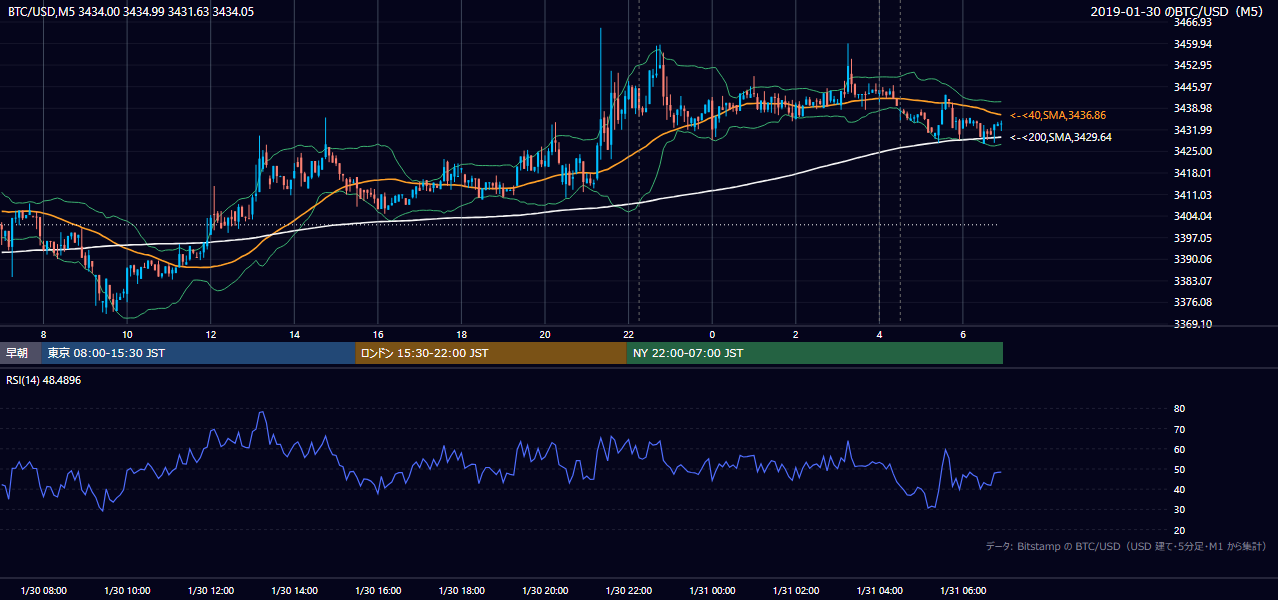Click the 200 SMA 3429.64 label
Image resolution: width=1278 pixels, height=600 pixels.
point(1060,137)
